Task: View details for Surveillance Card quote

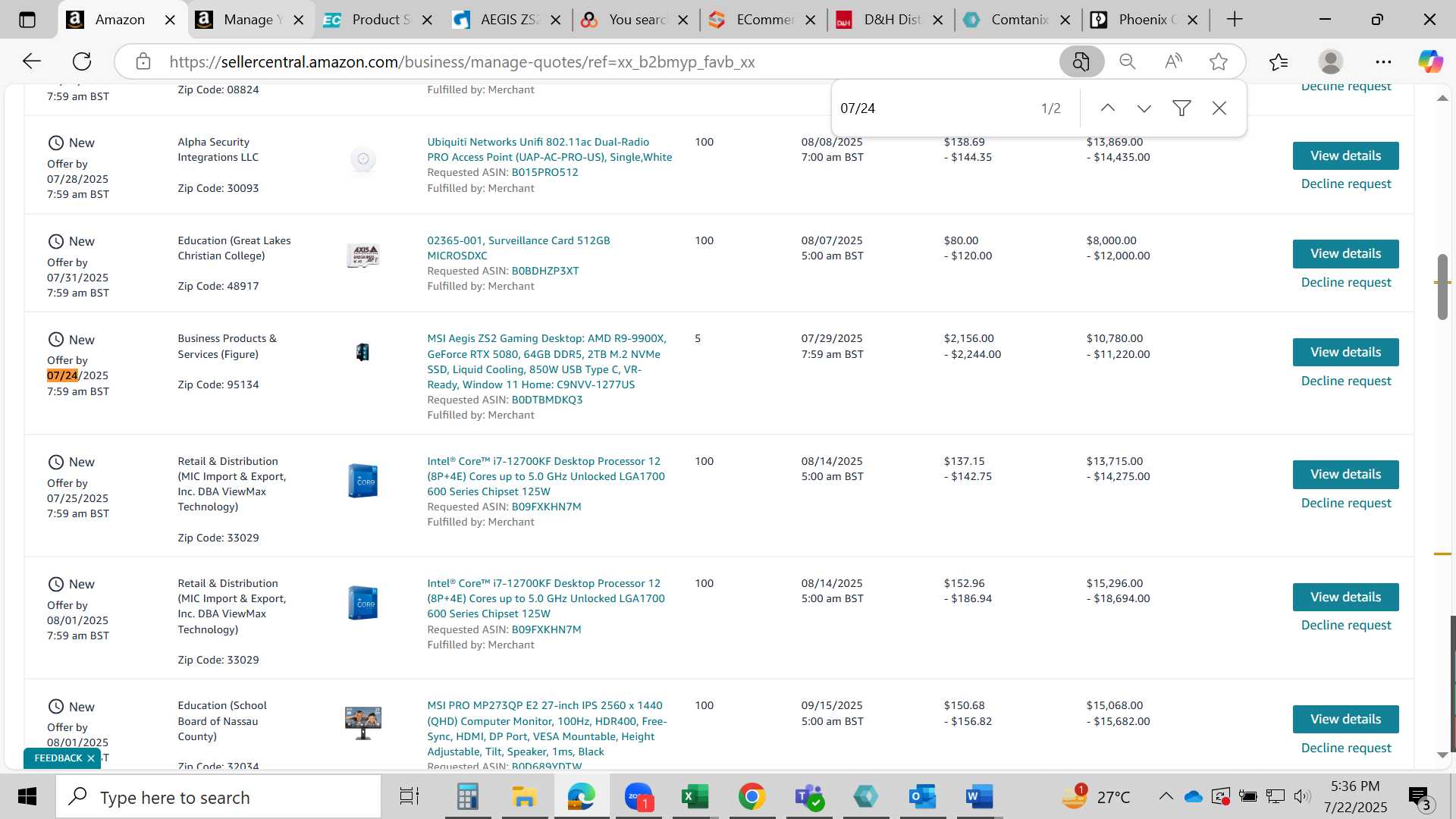Action: 1345,253
